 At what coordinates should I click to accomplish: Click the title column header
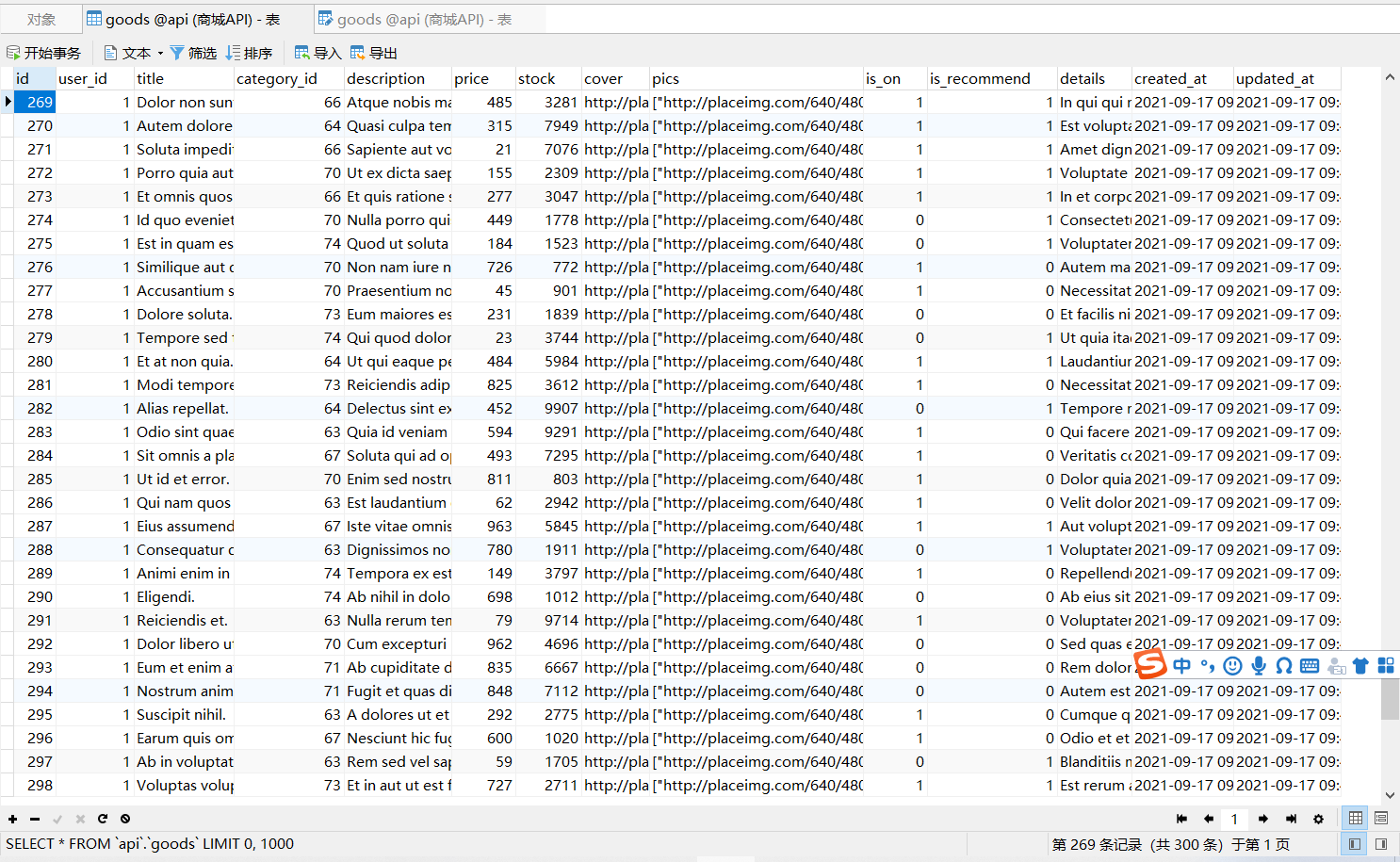[184, 78]
